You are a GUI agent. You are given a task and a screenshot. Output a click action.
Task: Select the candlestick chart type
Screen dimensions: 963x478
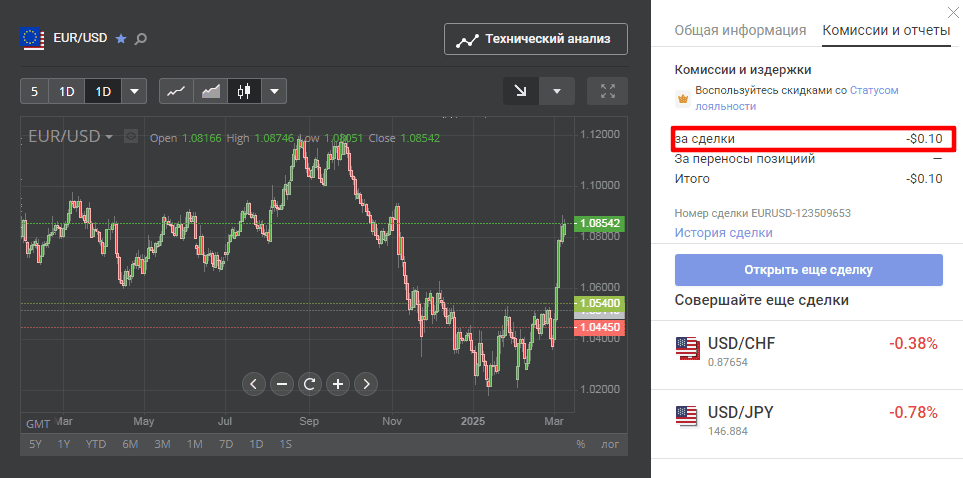click(244, 92)
